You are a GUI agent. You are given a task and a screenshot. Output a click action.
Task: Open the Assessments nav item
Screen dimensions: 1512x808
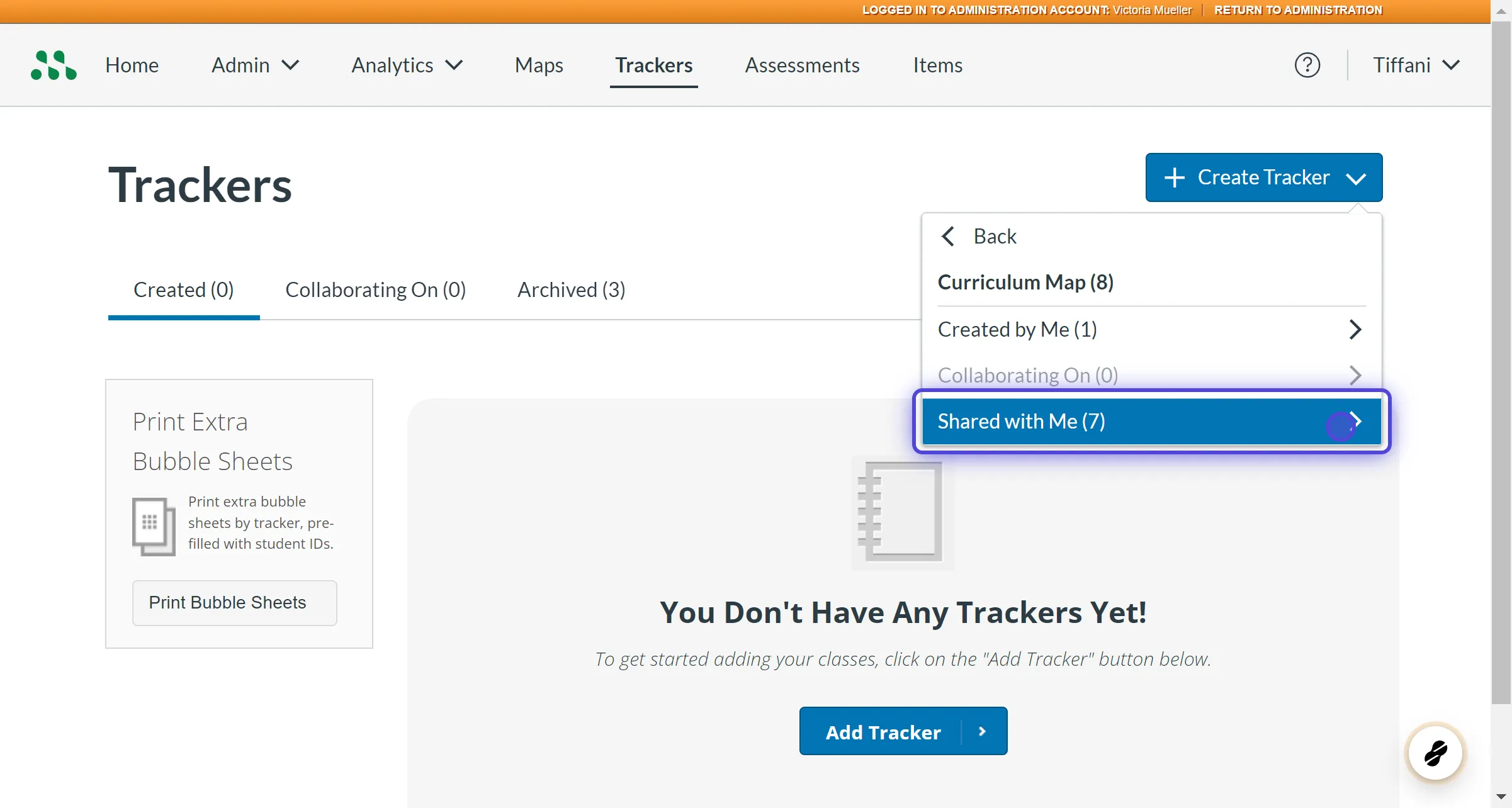tap(802, 65)
